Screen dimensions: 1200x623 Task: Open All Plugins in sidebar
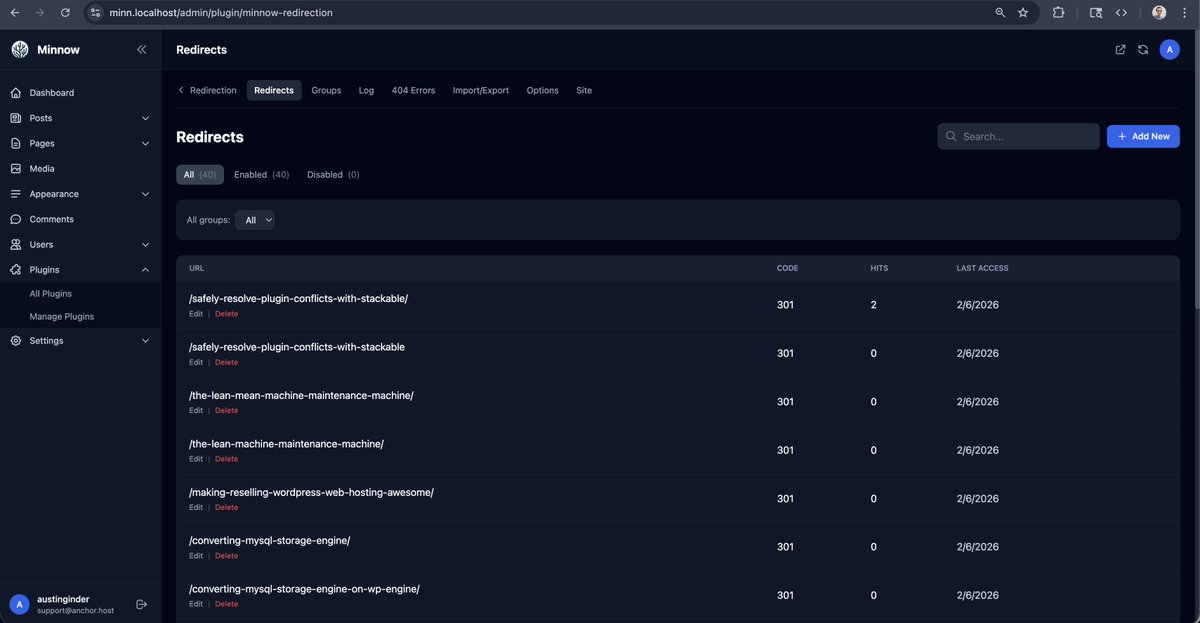tap(51, 294)
